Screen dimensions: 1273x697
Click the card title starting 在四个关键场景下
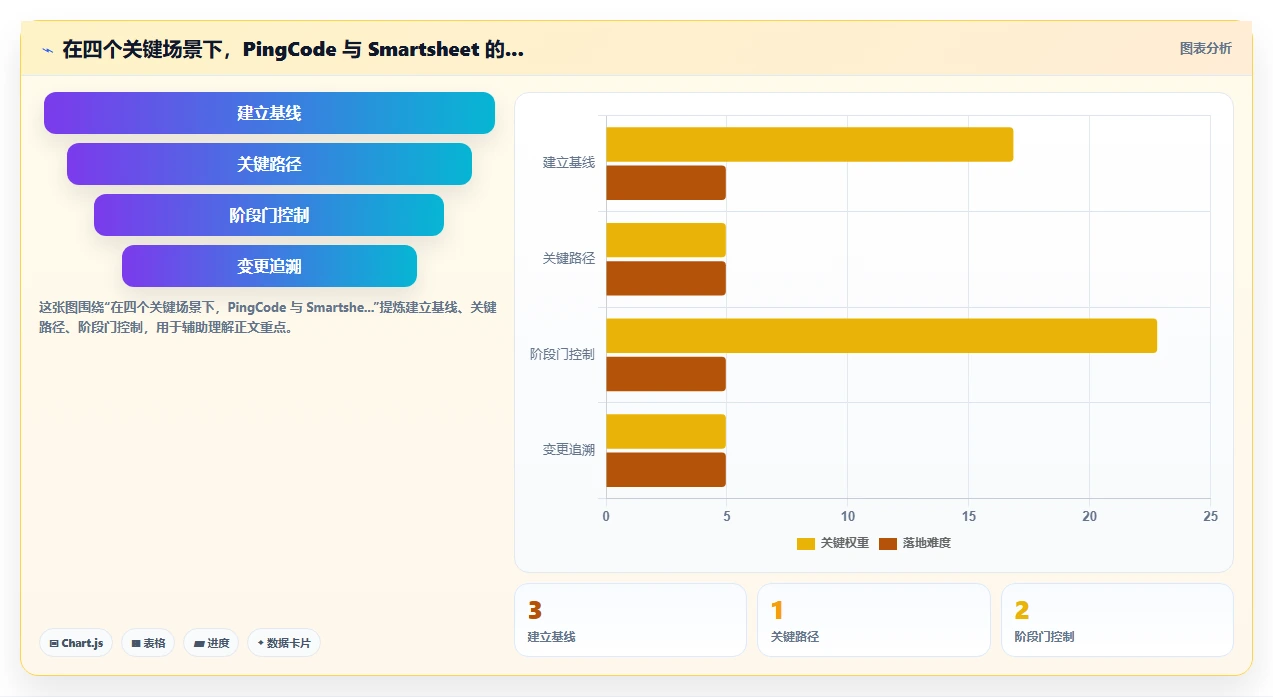point(293,49)
